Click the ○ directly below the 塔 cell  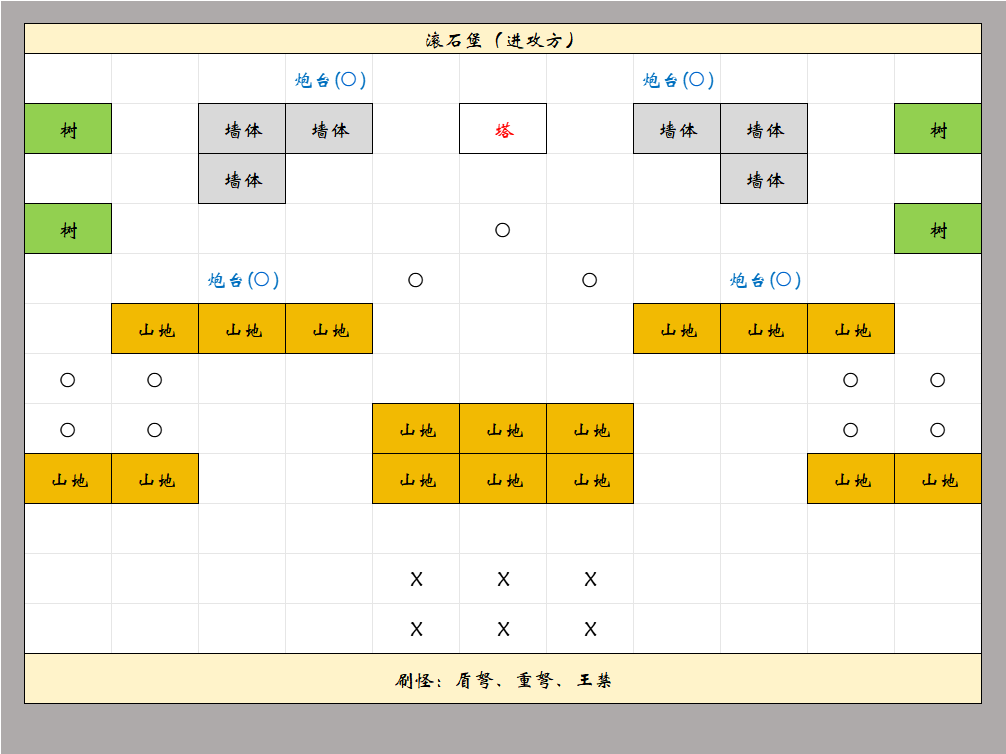(x=502, y=230)
